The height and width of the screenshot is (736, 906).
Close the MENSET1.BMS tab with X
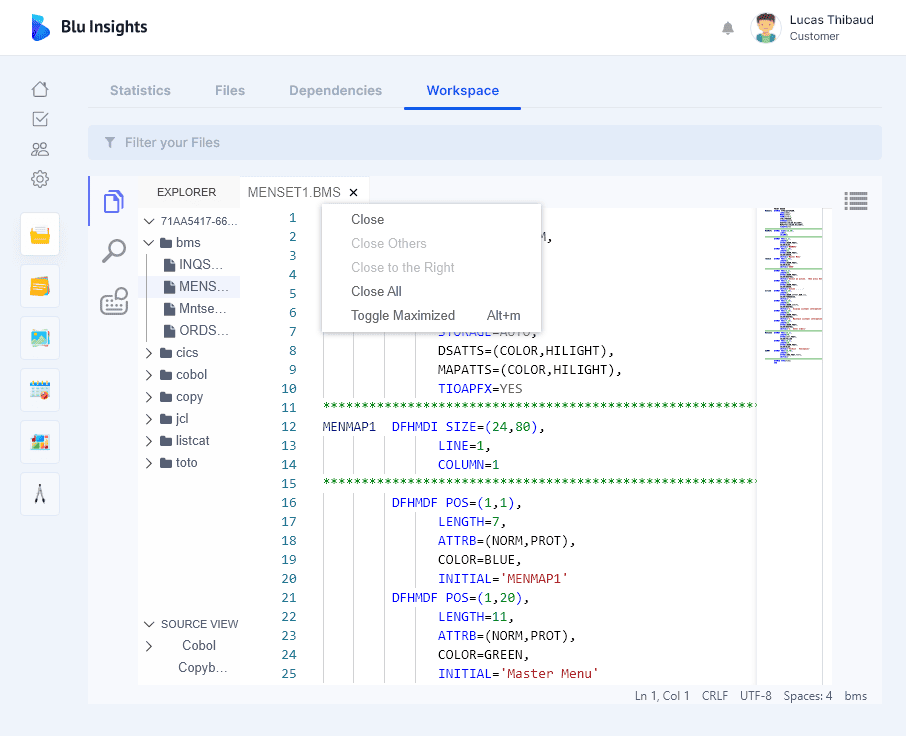(x=354, y=192)
